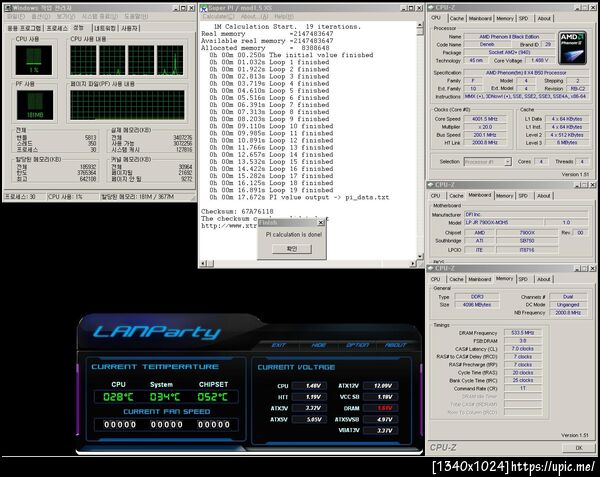The image size is (600, 477).
Task: Click the PF usage gauge in Task Manager
Action: click(35, 105)
